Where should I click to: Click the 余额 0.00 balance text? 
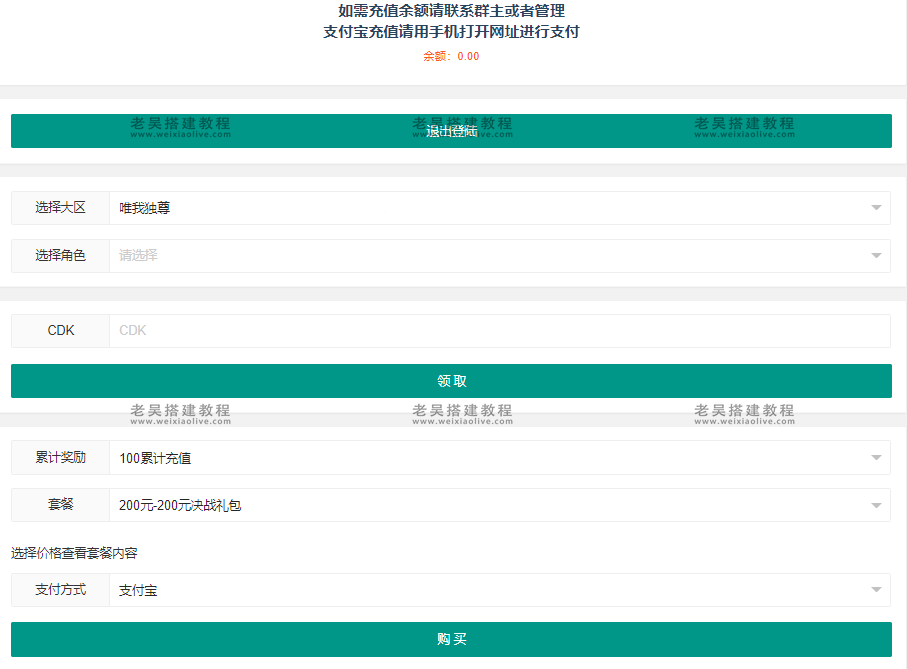click(x=453, y=57)
